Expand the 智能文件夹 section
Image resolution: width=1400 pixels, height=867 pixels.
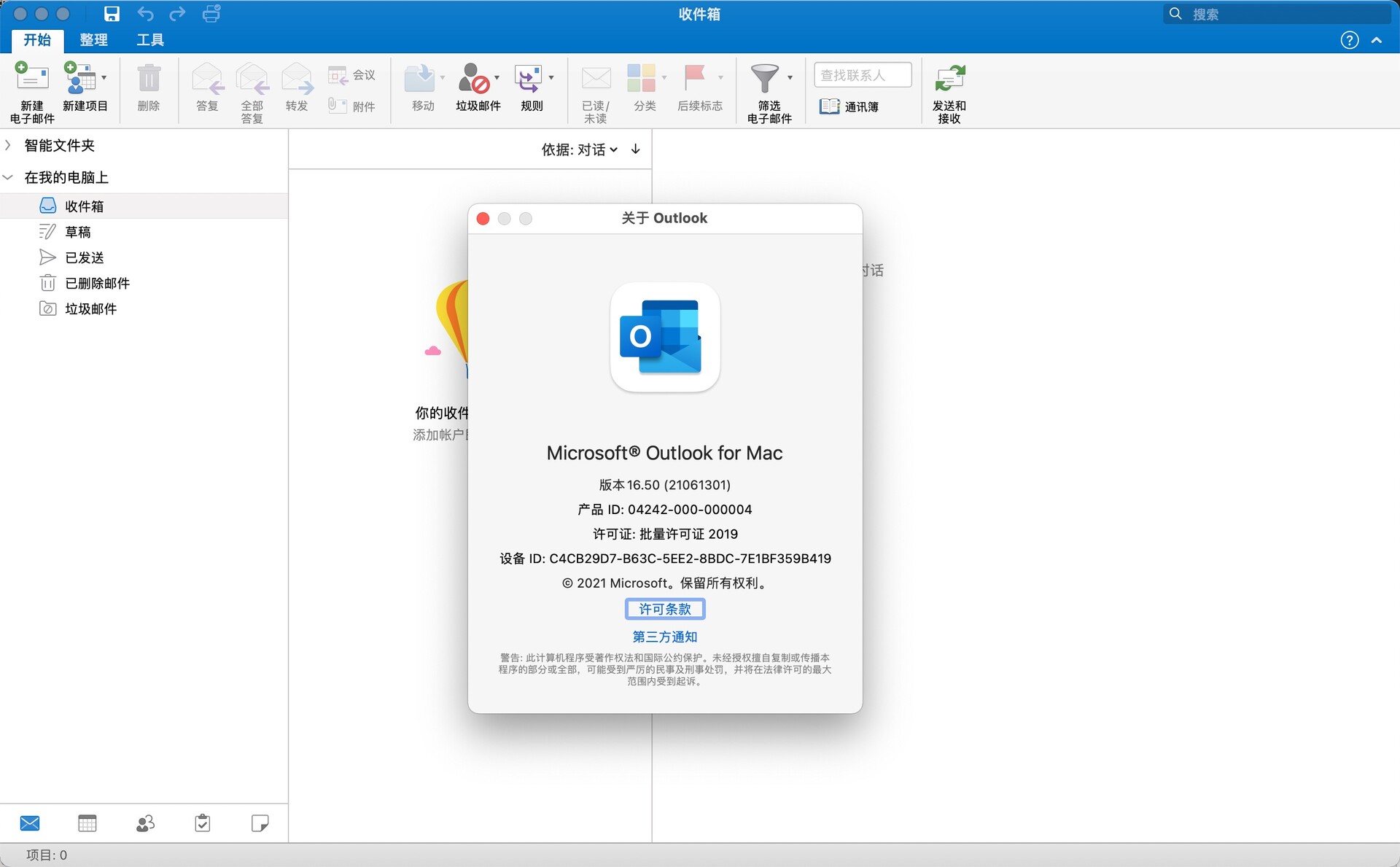(8, 145)
